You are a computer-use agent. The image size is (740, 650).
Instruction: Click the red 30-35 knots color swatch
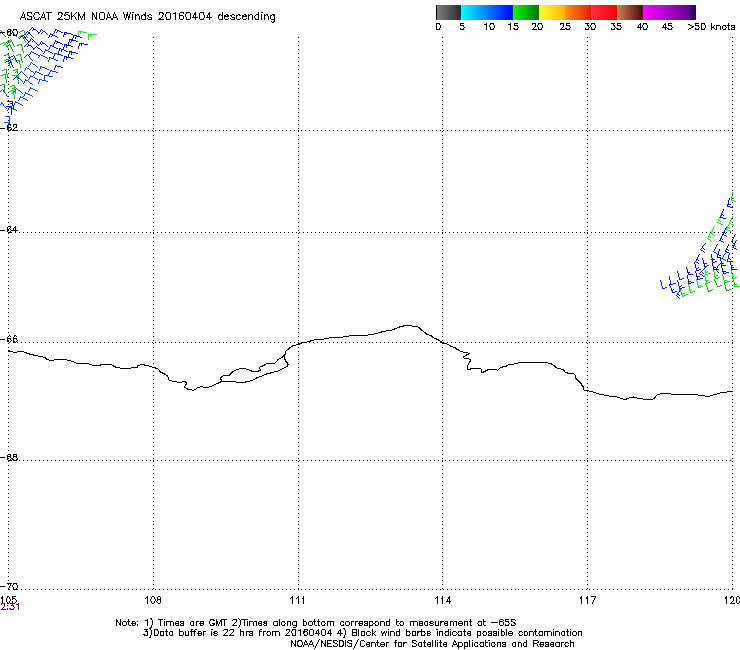[604, 12]
